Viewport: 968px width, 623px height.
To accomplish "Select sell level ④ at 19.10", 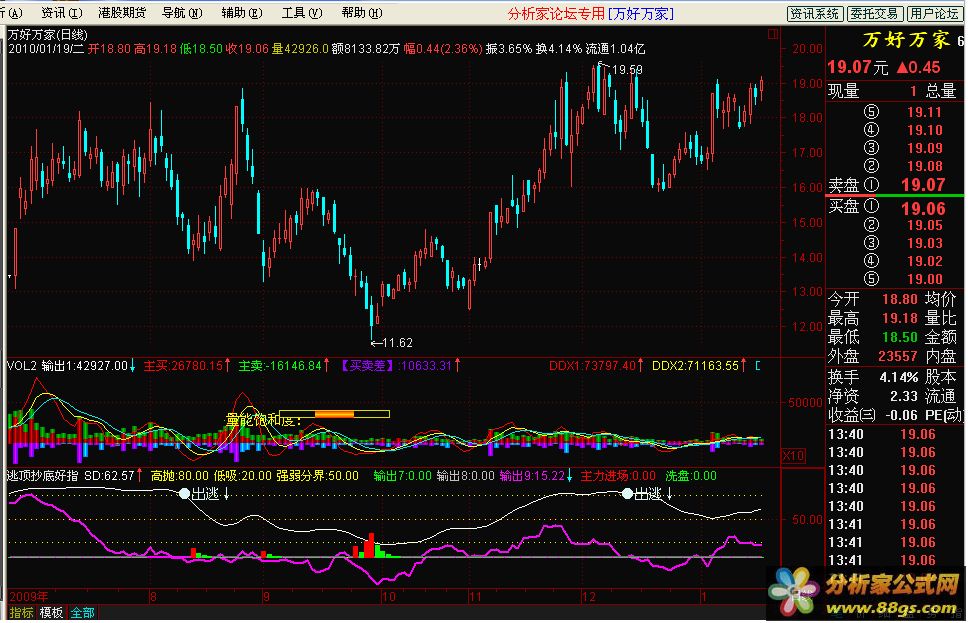I will coord(903,130).
